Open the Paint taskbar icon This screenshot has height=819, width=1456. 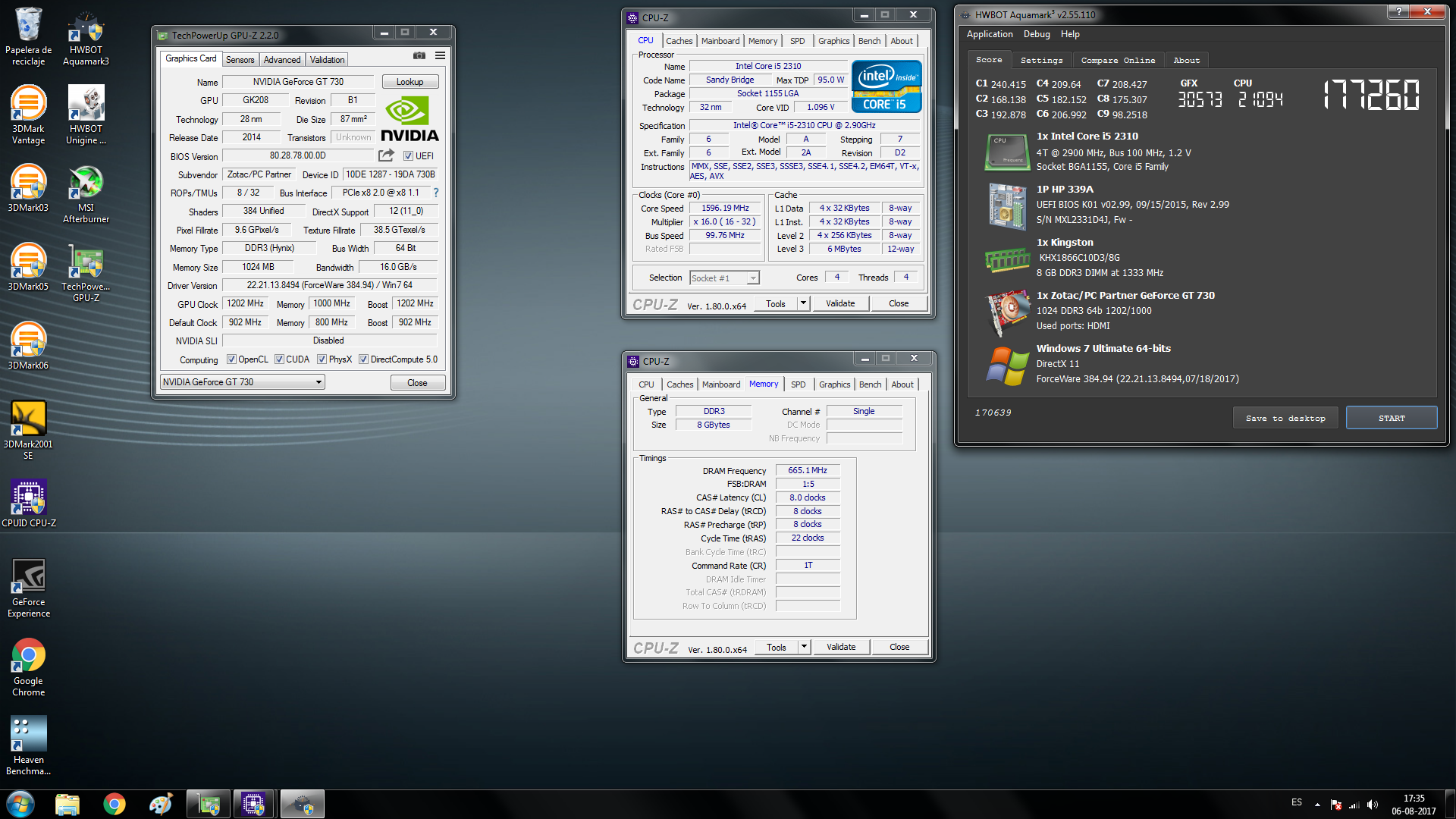point(161,804)
